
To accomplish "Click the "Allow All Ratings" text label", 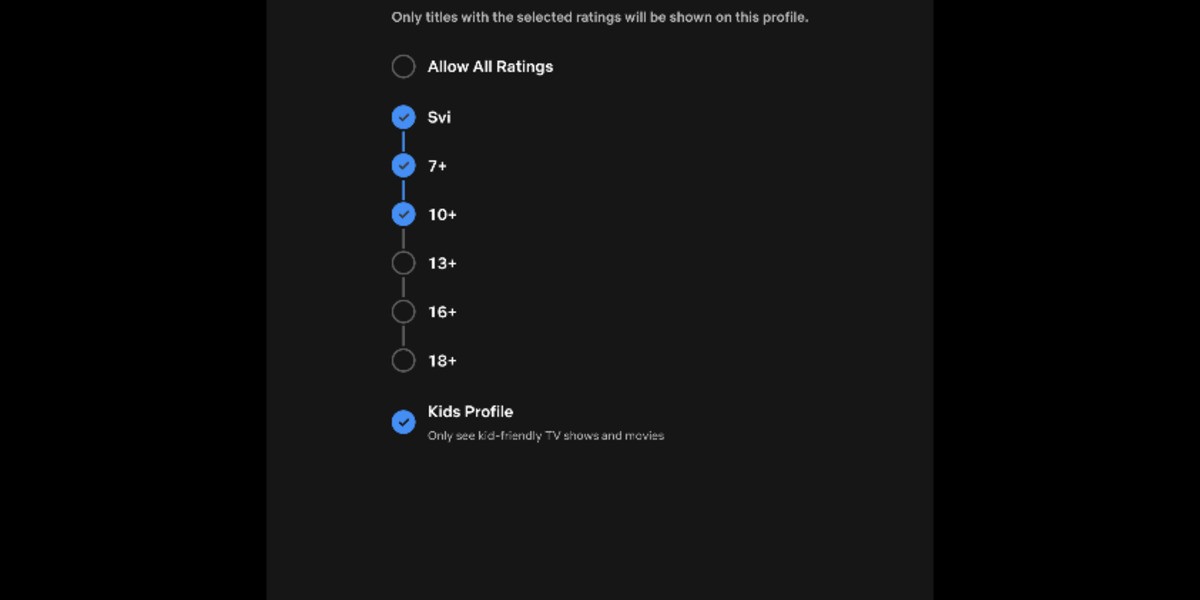I will (490, 67).
